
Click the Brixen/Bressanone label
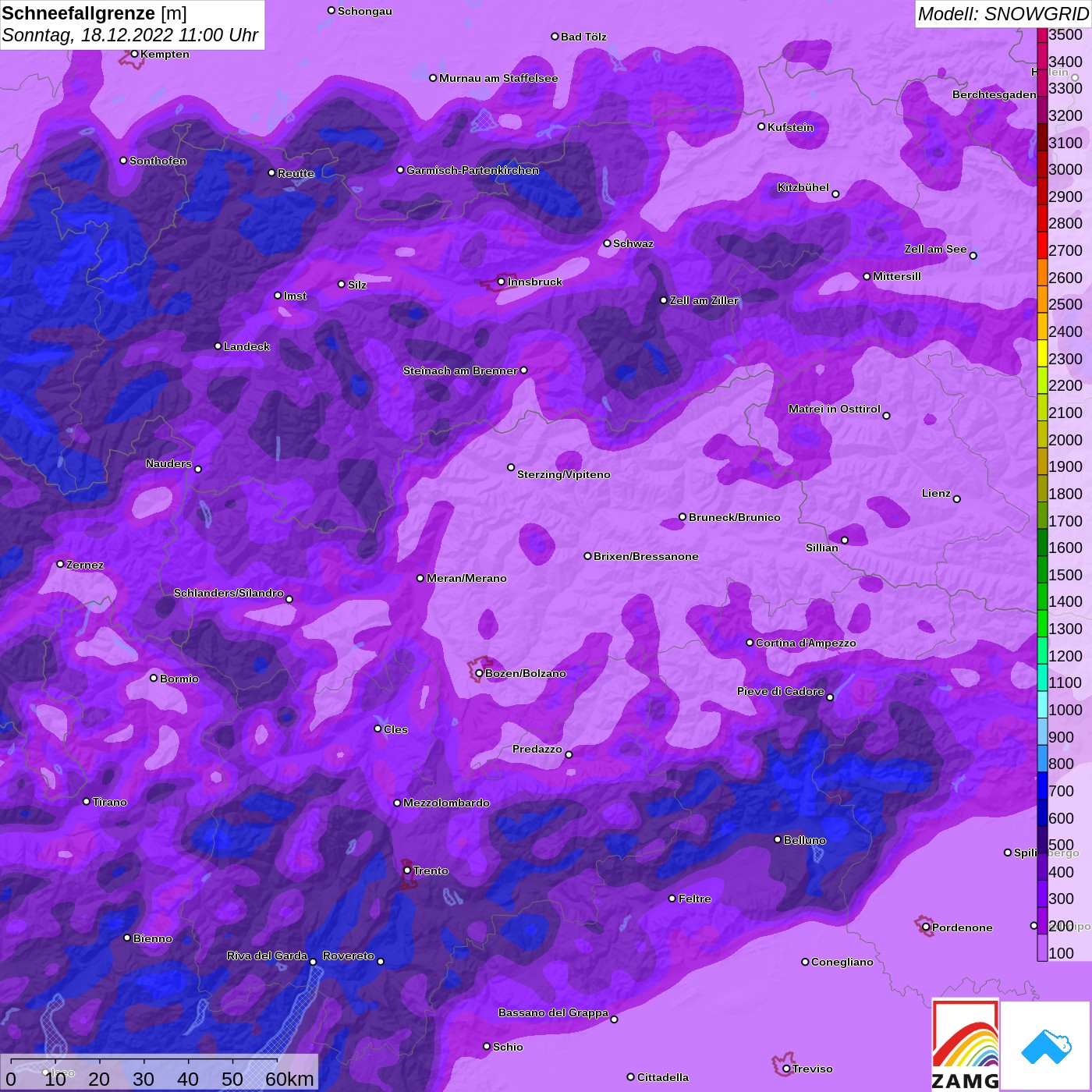[x=646, y=556]
